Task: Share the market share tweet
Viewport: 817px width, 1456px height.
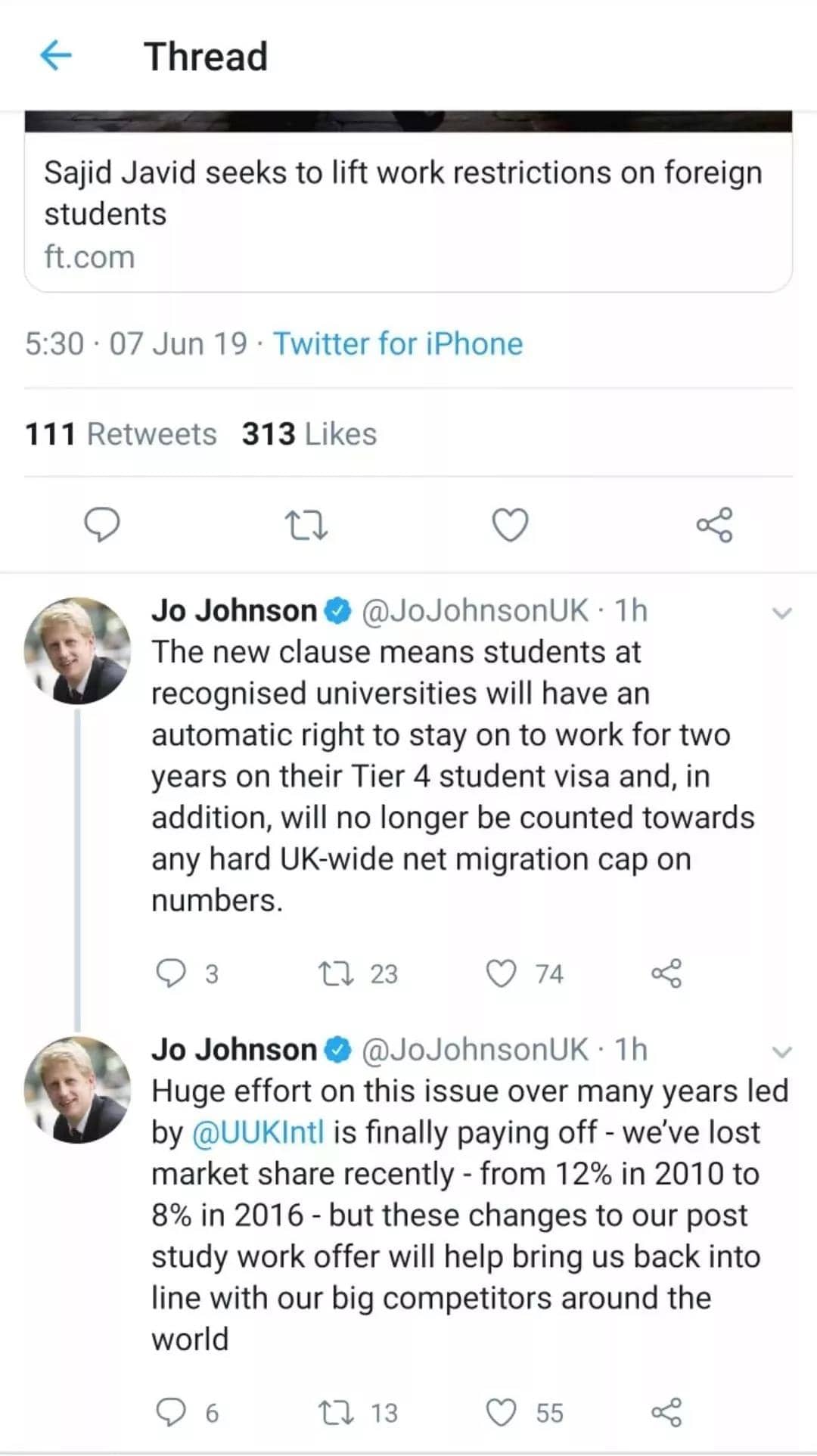Action: point(666,1412)
